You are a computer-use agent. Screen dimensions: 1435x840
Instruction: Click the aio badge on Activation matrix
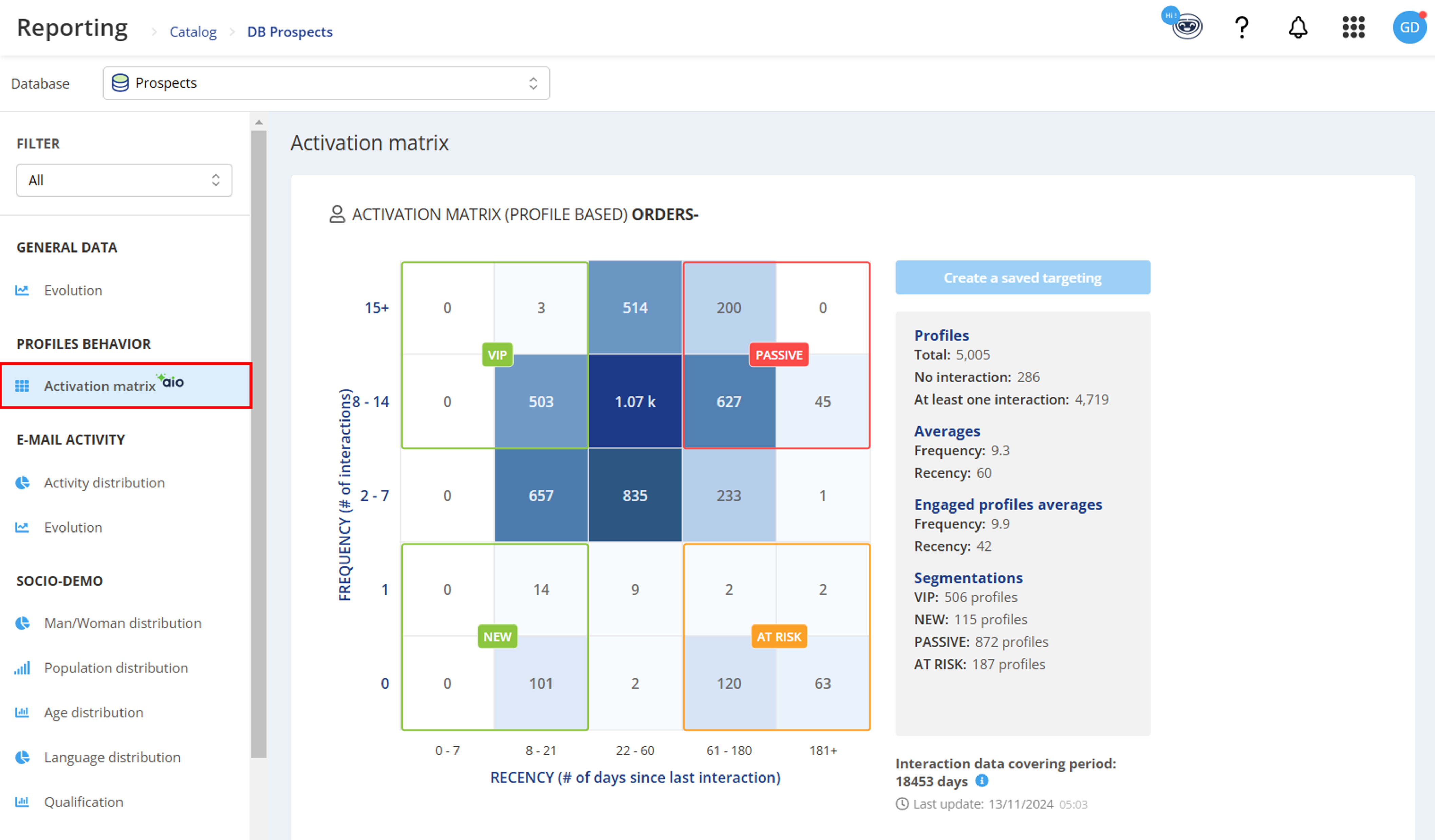click(171, 381)
